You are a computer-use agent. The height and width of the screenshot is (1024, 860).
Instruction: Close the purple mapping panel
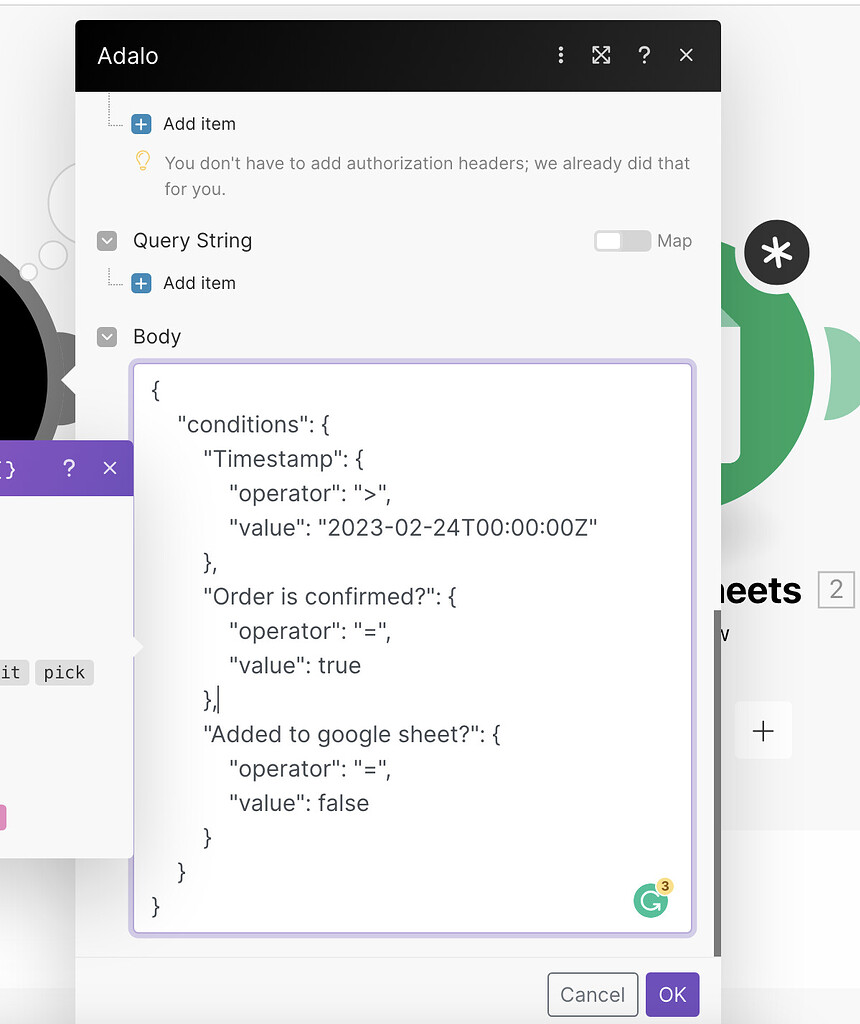coord(110,468)
